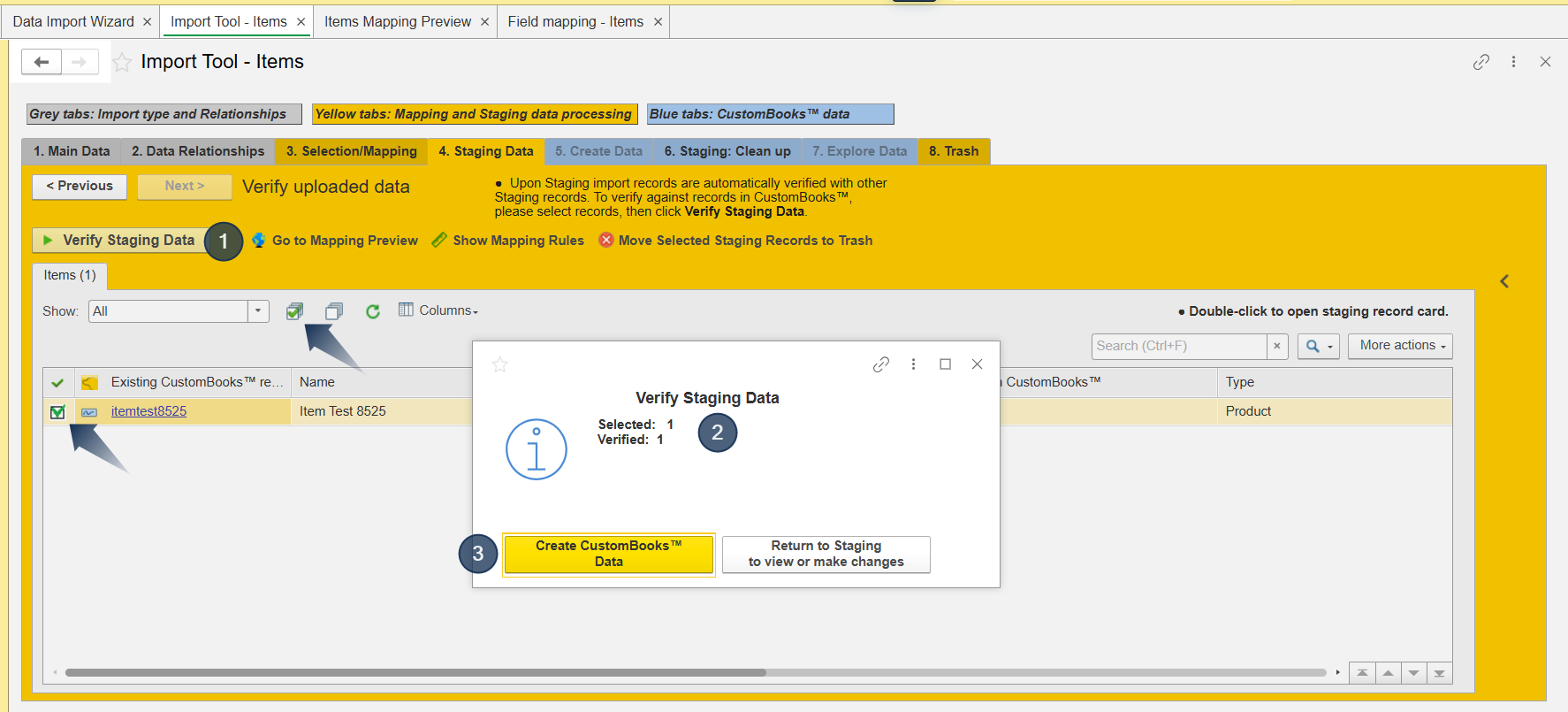Go forward using the right arrow button
The image size is (1568, 712).
pos(80,62)
